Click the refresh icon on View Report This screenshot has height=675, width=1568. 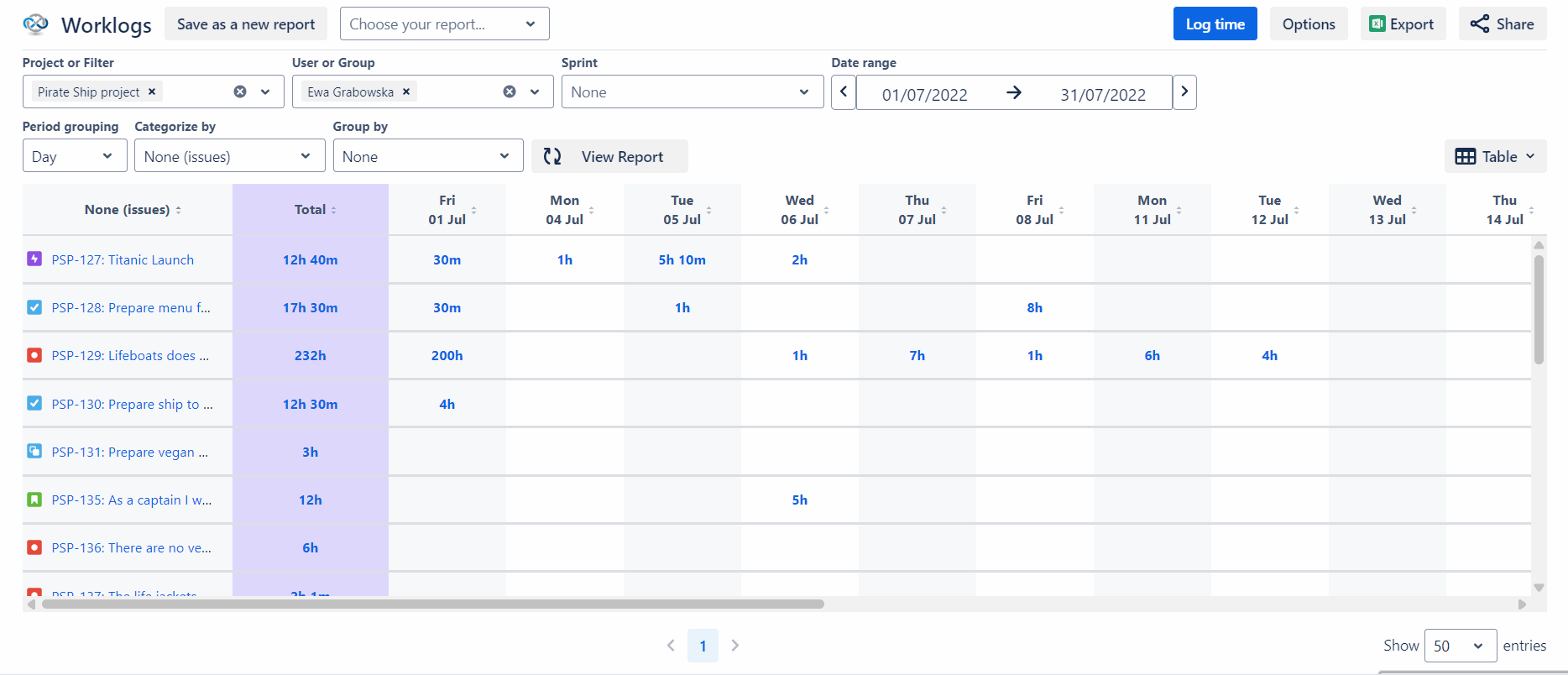pos(552,156)
